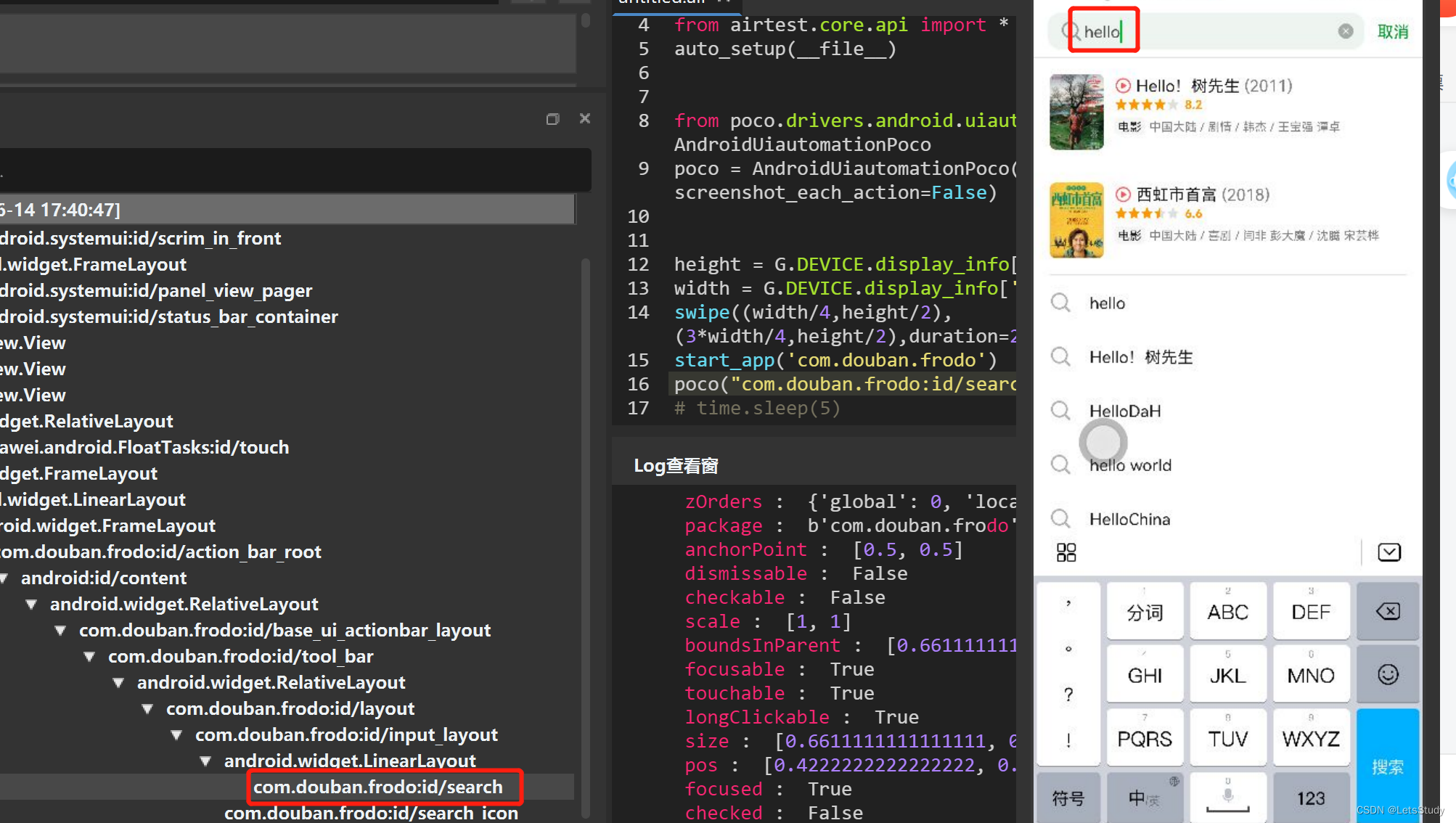Tap the blue 搜索 search key

coord(1387,766)
